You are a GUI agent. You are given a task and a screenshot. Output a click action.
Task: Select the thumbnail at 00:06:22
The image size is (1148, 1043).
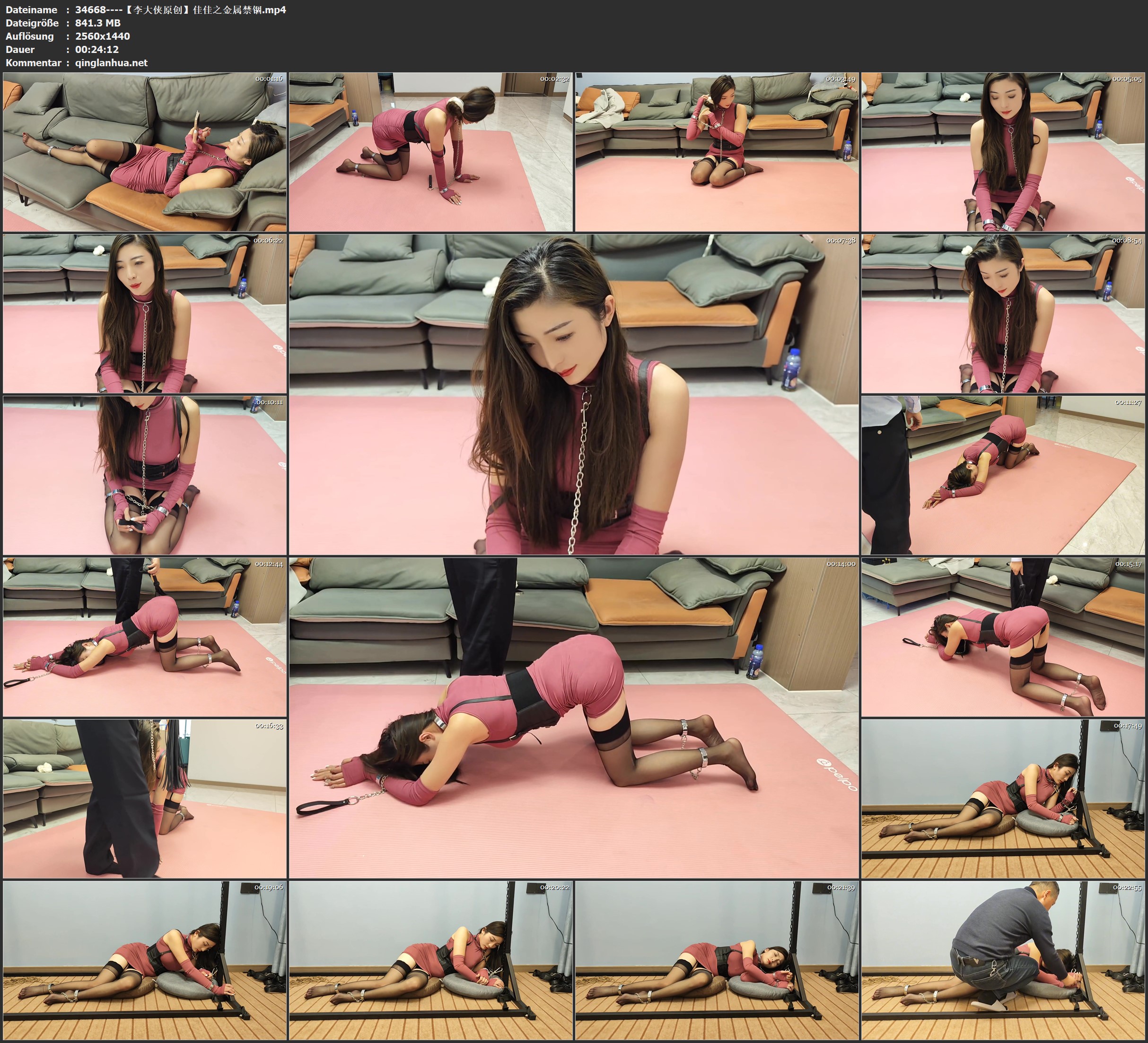(x=145, y=313)
